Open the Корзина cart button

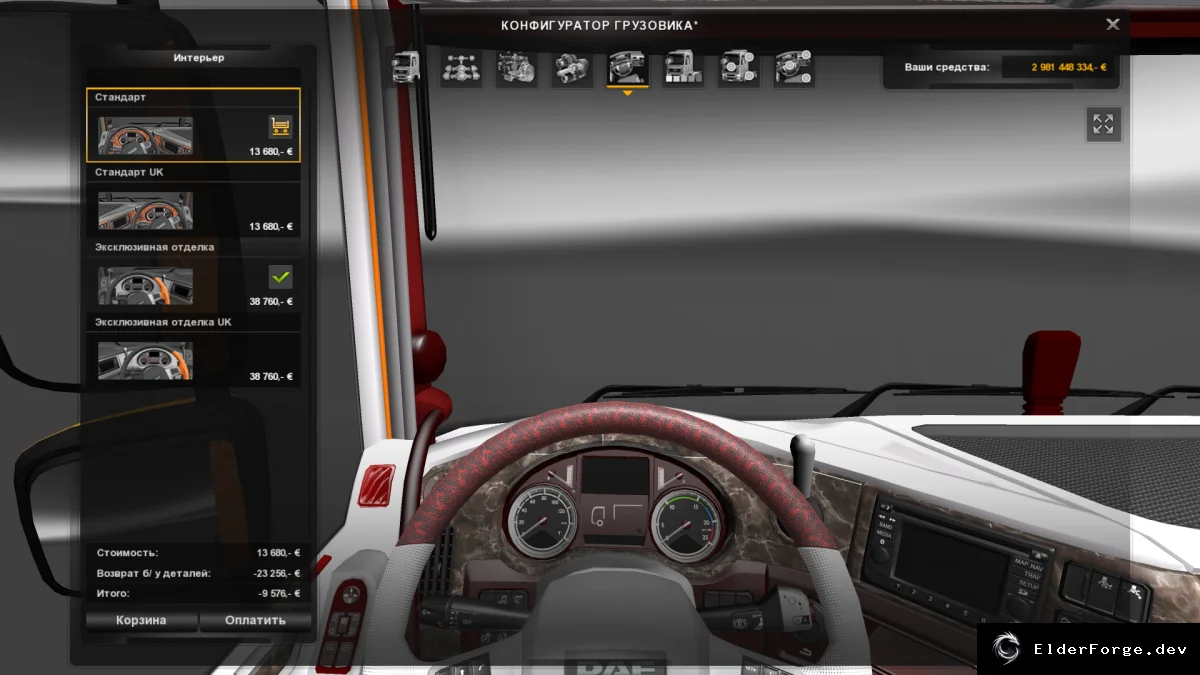[x=141, y=620]
